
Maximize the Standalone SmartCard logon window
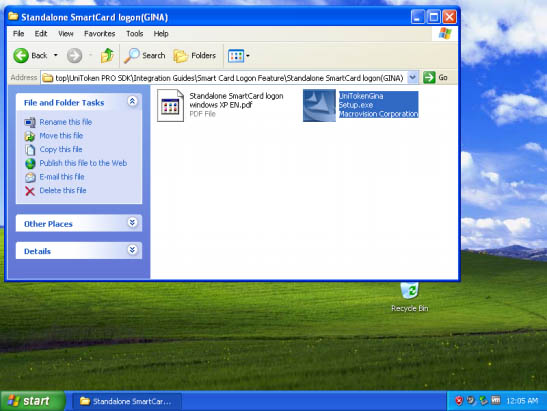point(434,17)
